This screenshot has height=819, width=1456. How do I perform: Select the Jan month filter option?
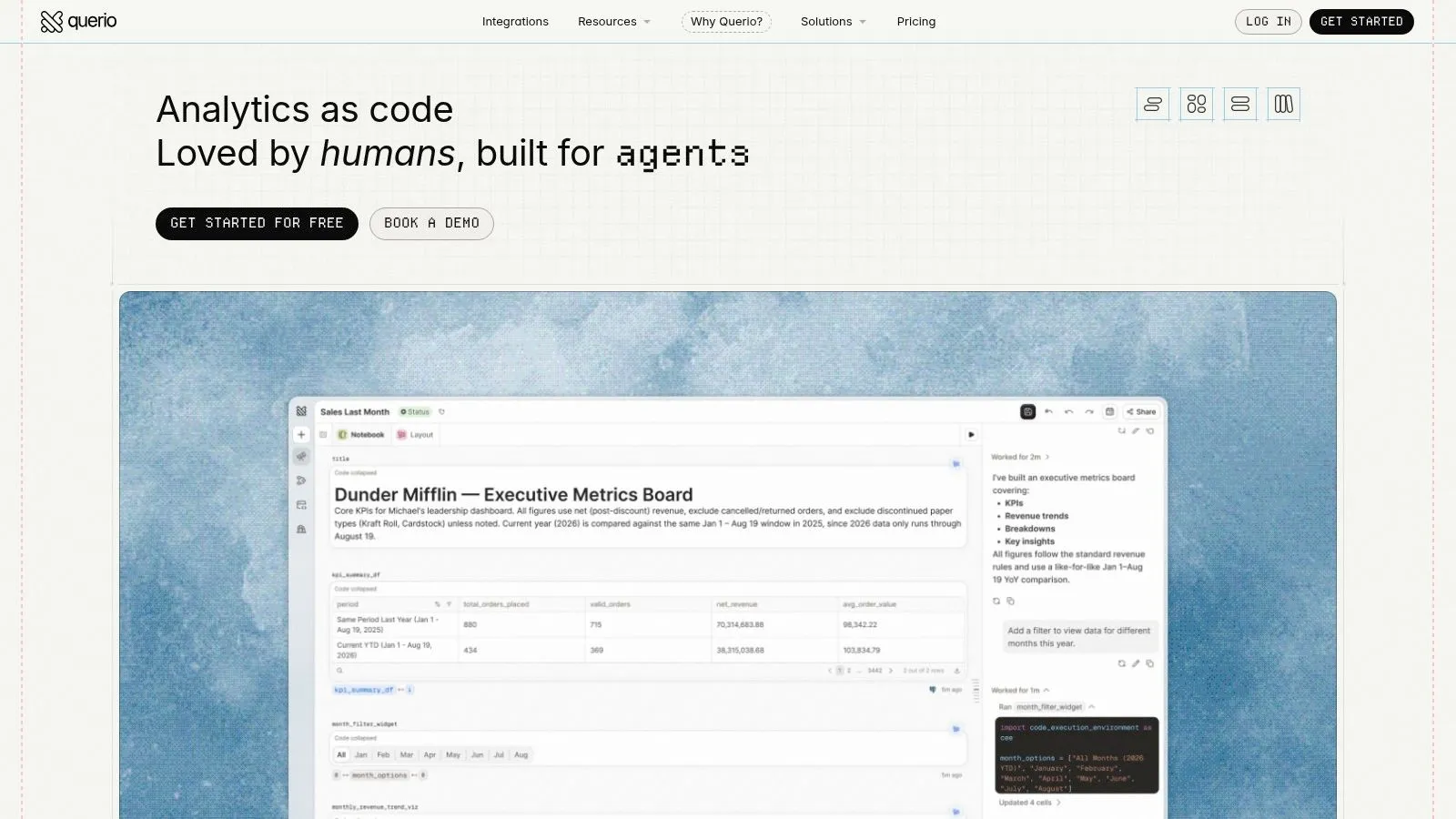360,754
